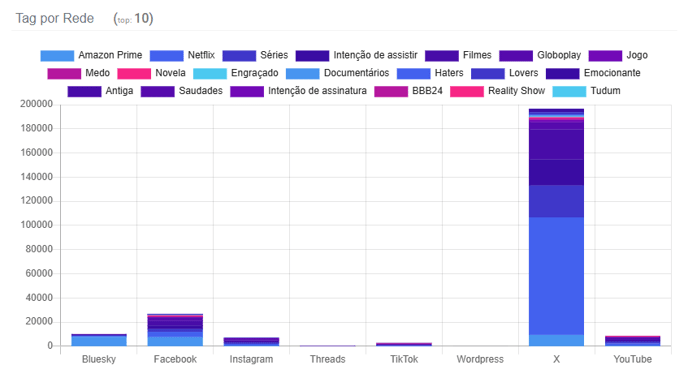Toggle the Netflix legend swatch
688x378 pixels.
click(x=166, y=56)
